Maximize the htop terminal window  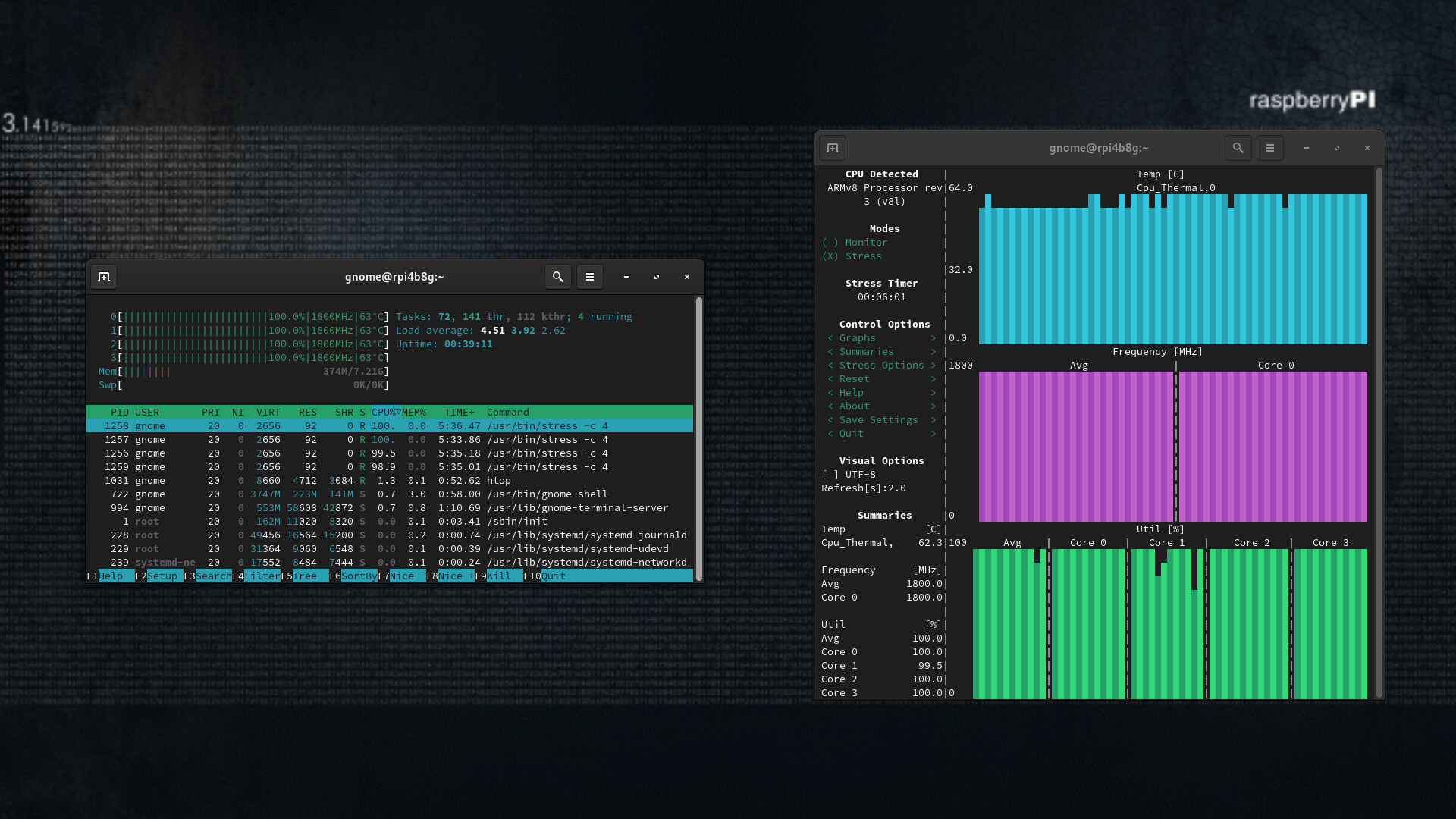pyautogui.click(x=657, y=277)
